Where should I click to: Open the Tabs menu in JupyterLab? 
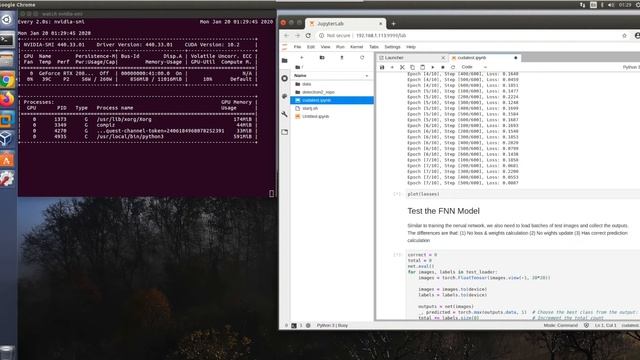[x=374, y=47]
